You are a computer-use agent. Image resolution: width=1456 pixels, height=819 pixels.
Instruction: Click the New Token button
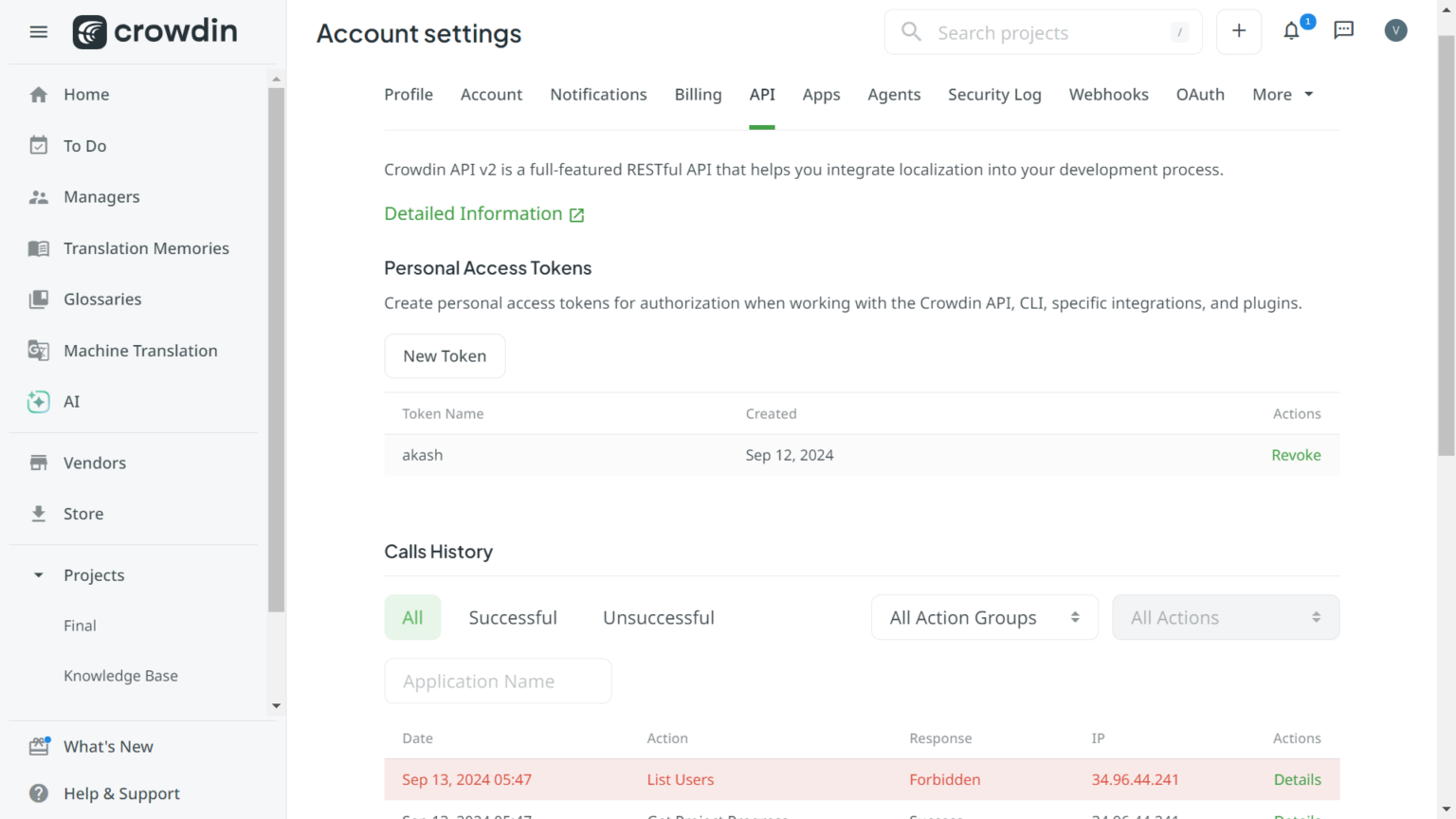pos(445,356)
